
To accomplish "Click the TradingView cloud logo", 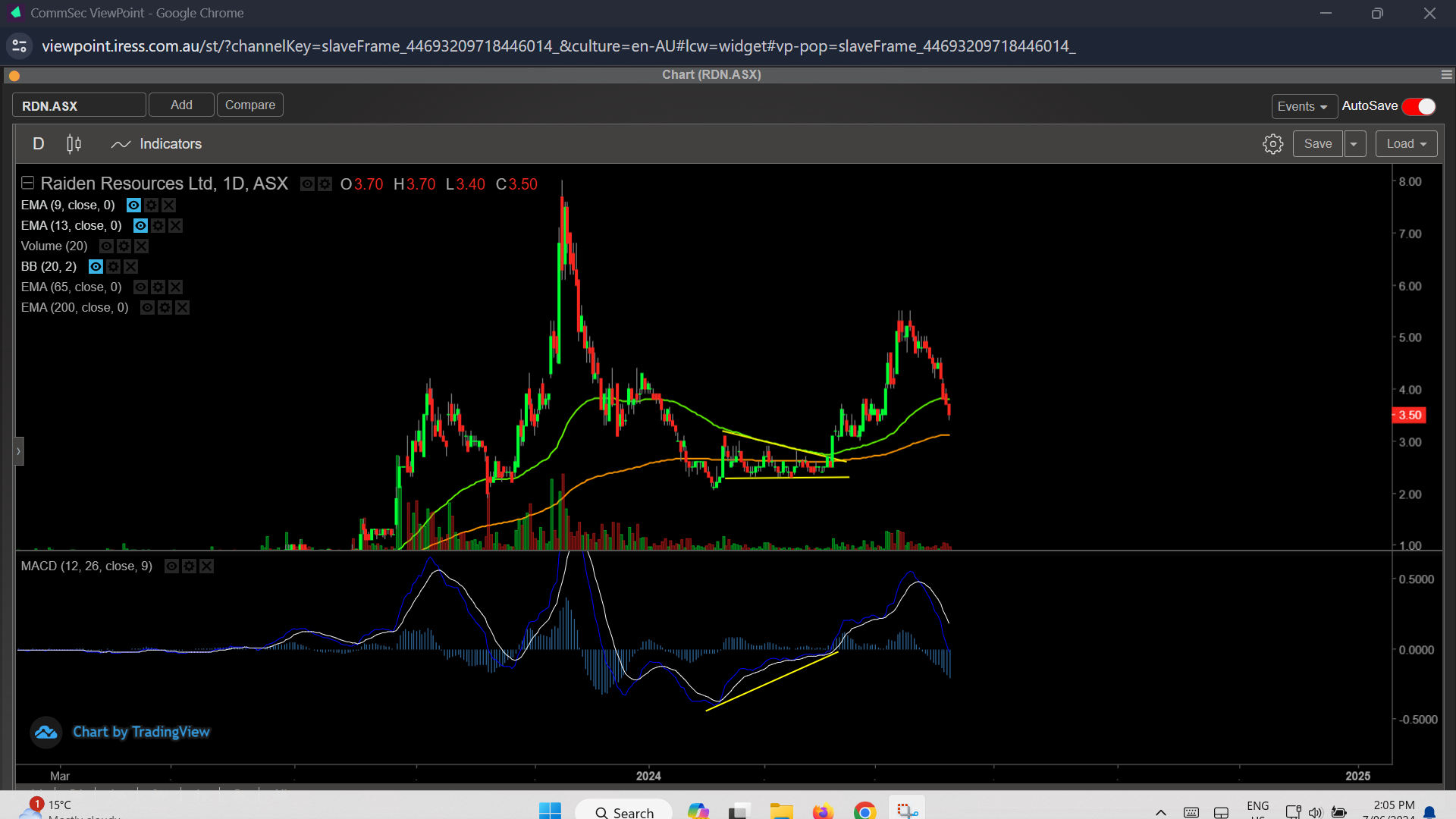I will click(x=45, y=733).
